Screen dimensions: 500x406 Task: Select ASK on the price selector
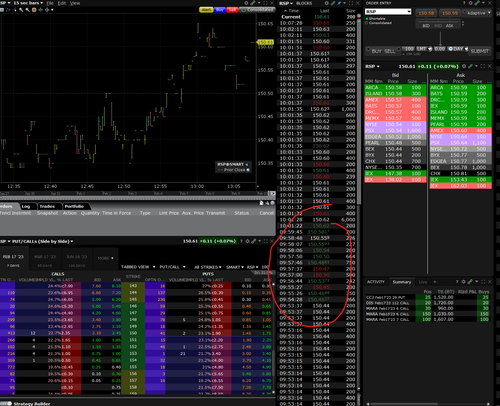pos(450,26)
